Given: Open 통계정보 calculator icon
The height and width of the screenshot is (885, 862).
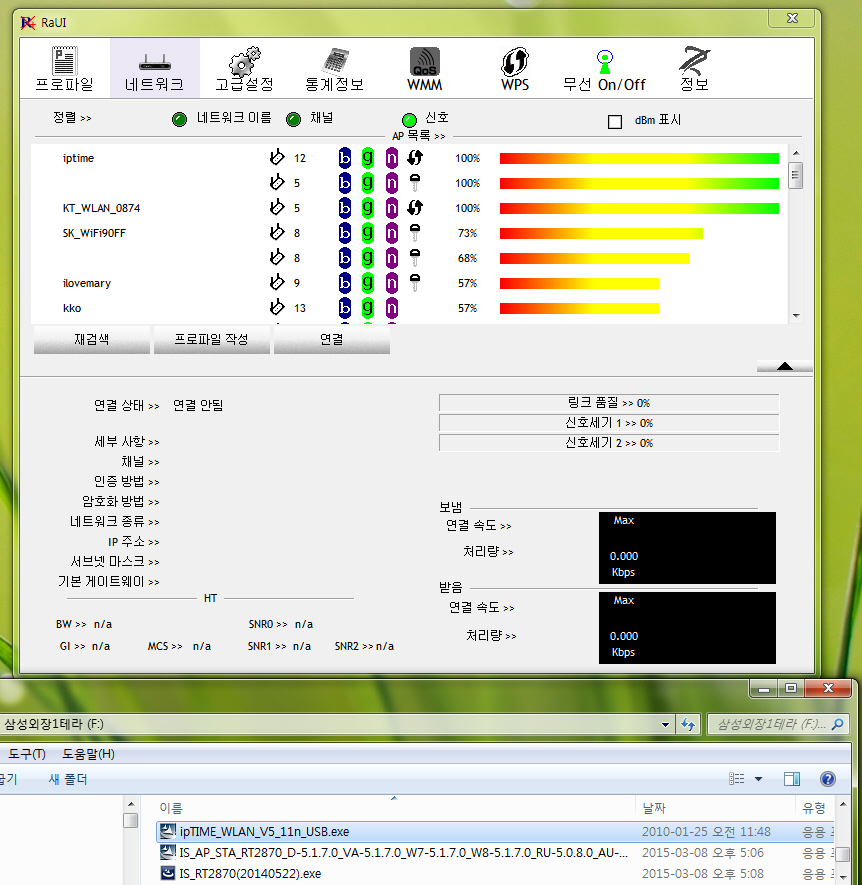Looking at the screenshot, I should coord(335,61).
